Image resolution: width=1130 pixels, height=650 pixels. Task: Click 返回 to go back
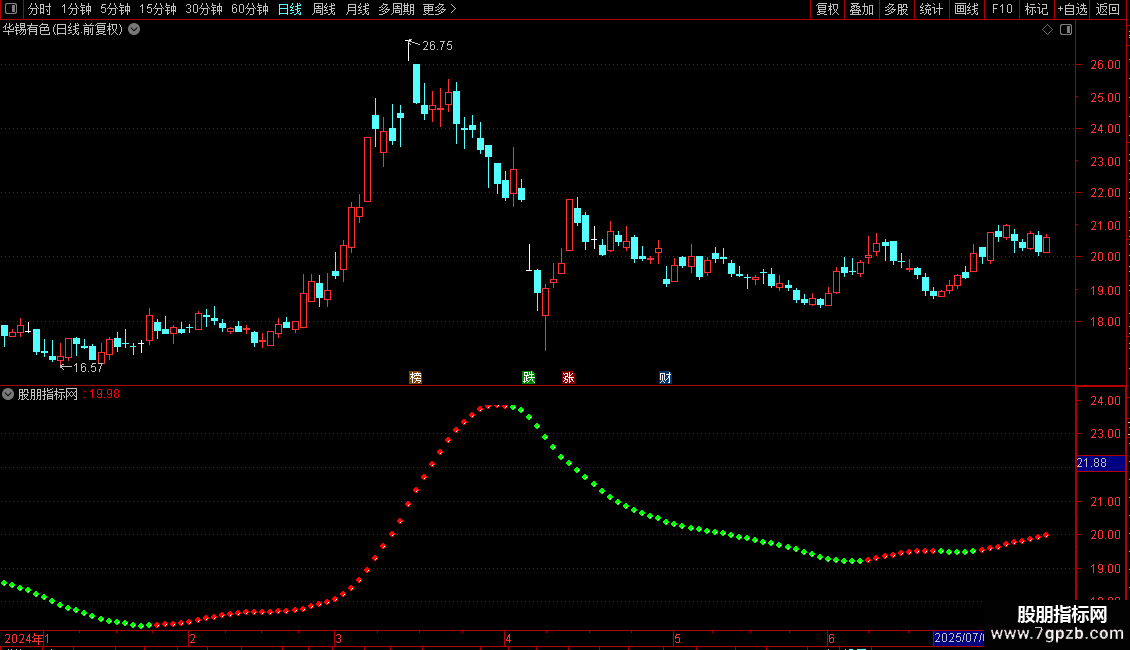1108,9
